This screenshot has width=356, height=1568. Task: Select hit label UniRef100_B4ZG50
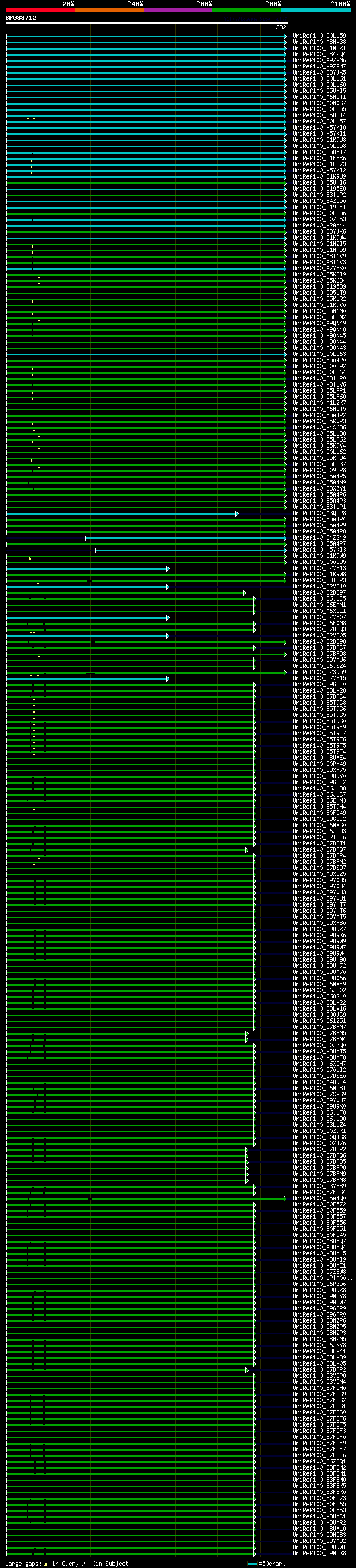[319, 201]
